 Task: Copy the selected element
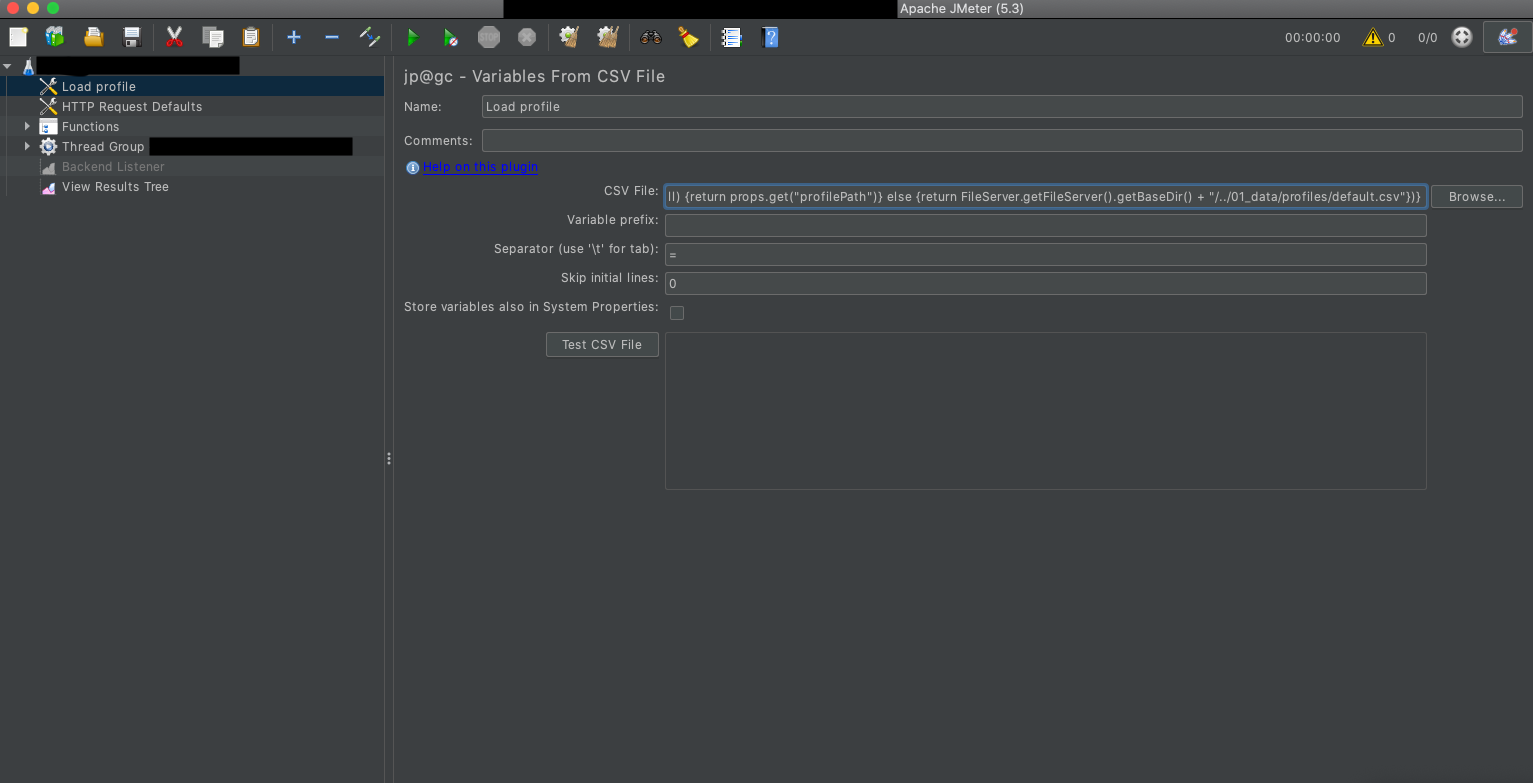point(212,37)
